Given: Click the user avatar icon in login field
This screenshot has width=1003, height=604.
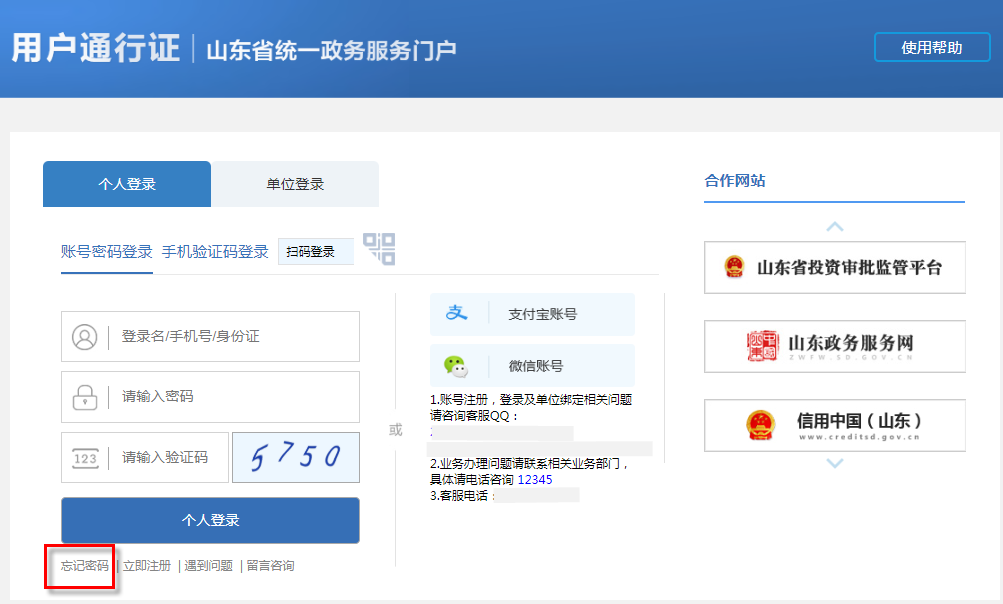Looking at the screenshot, I should 85,337.
